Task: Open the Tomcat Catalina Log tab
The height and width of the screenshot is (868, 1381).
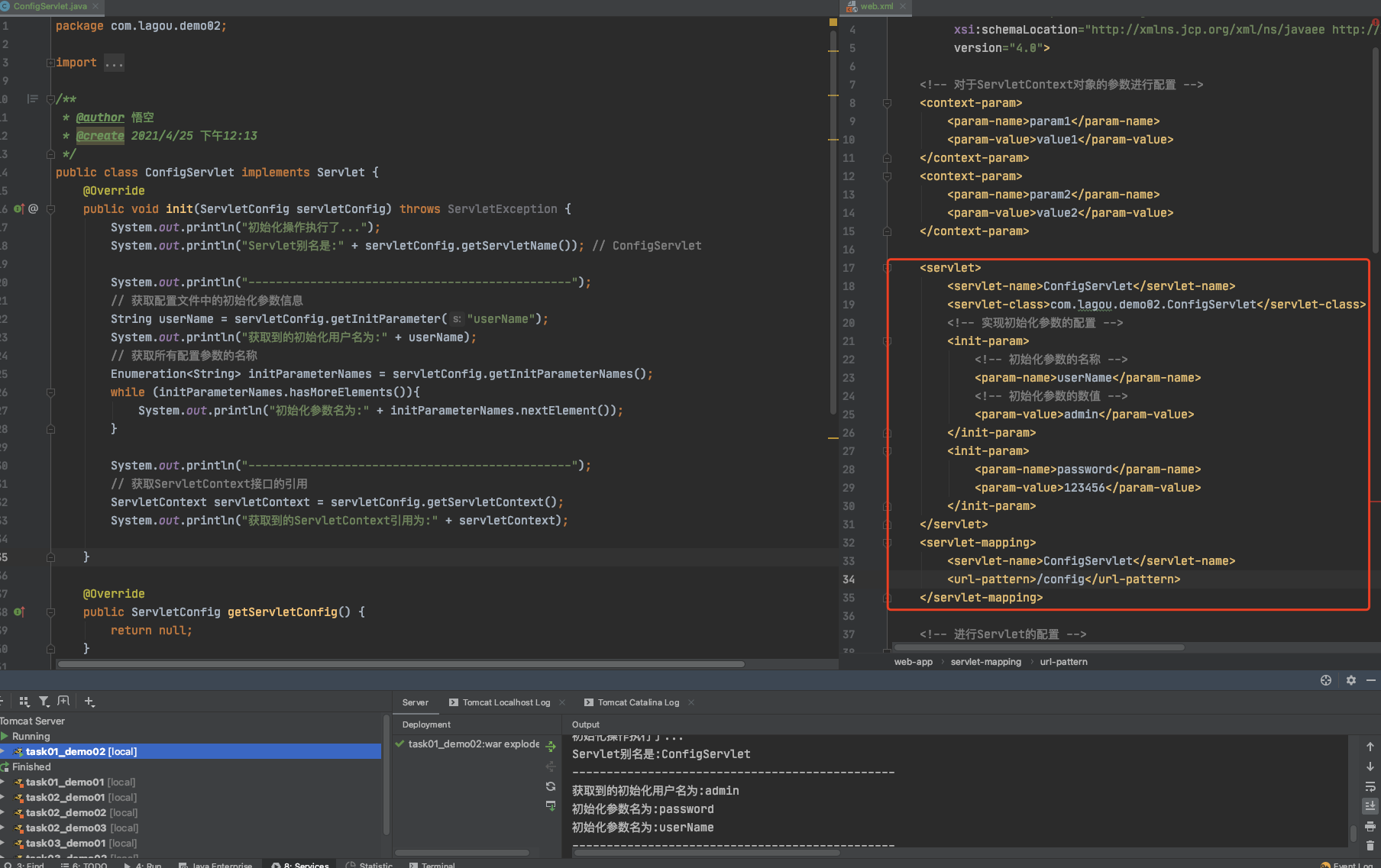Action: [x=632, y=702]
